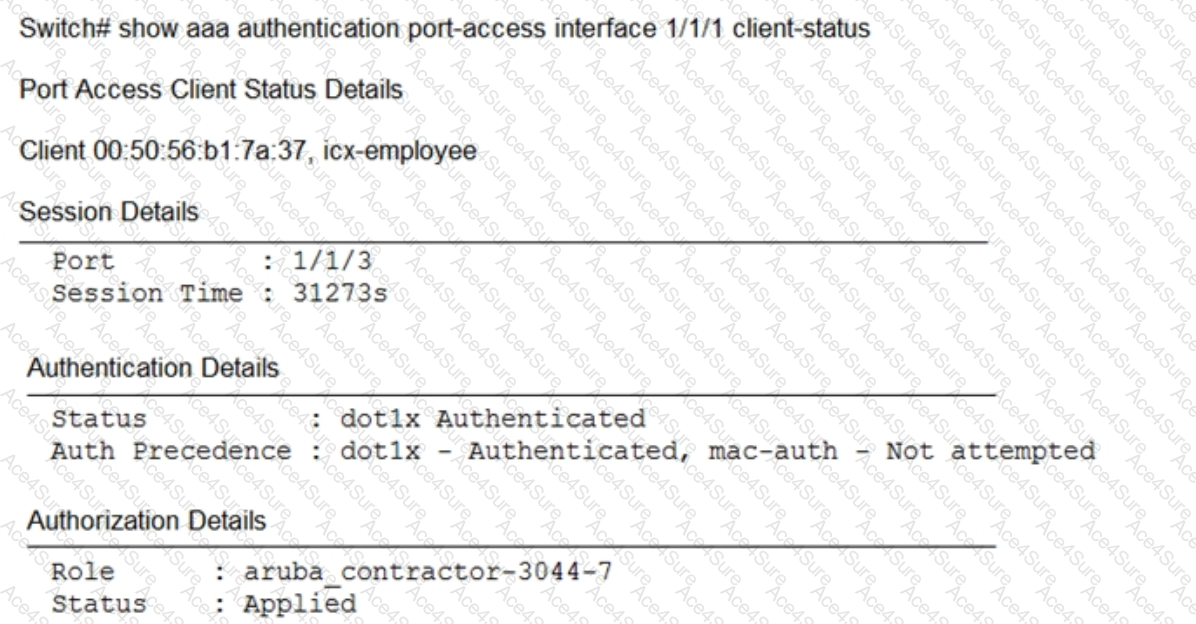Screen dimensions: 1196x624
Task: Click the 'Auth Precedence' label
Action: click(171, 450)
